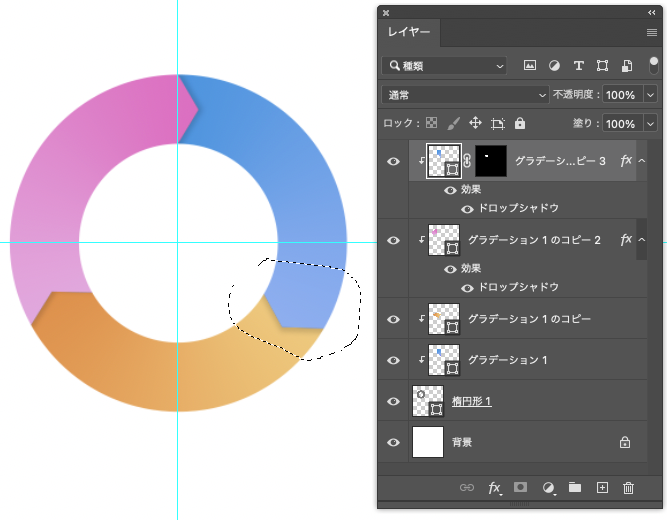
Task: Hide the 背景 layer visibility eye
Action: tap(393, 443)
